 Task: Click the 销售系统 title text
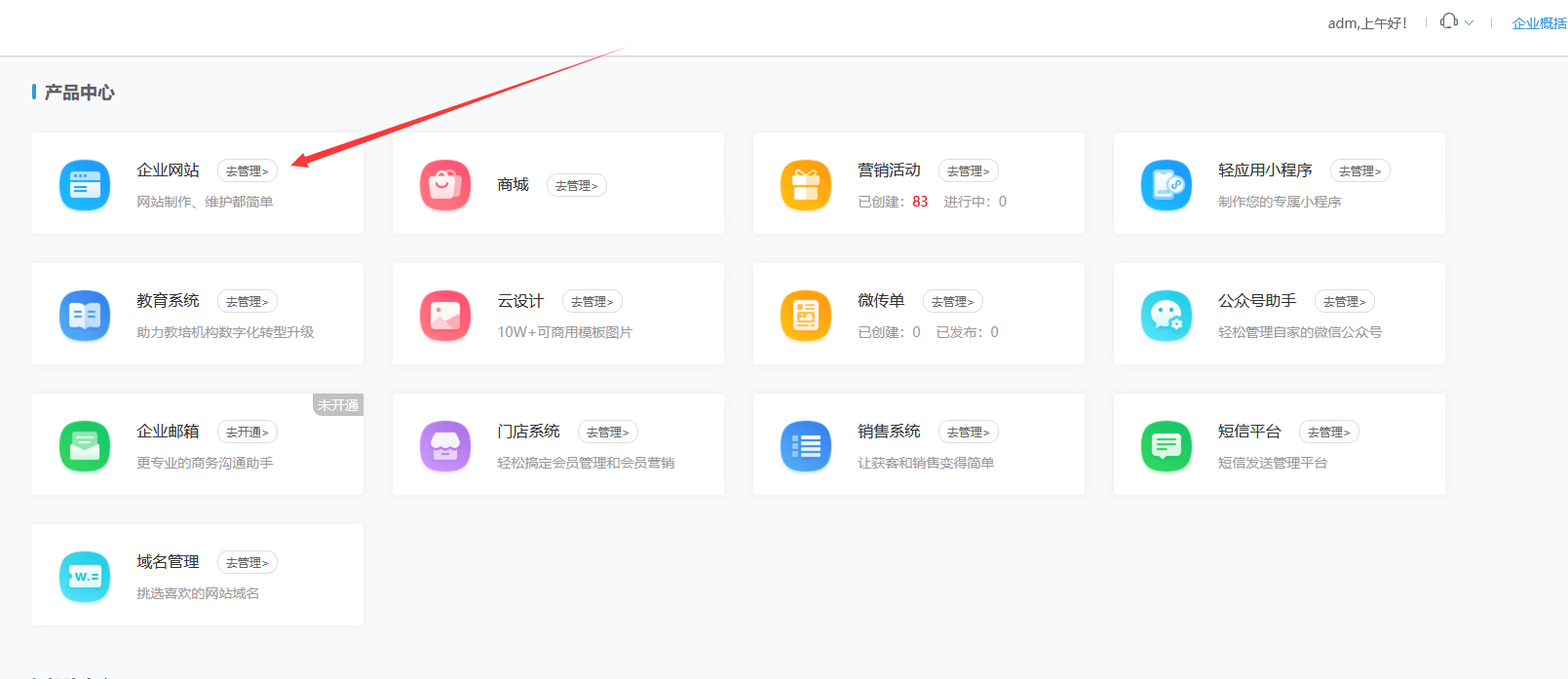(889, 432)
